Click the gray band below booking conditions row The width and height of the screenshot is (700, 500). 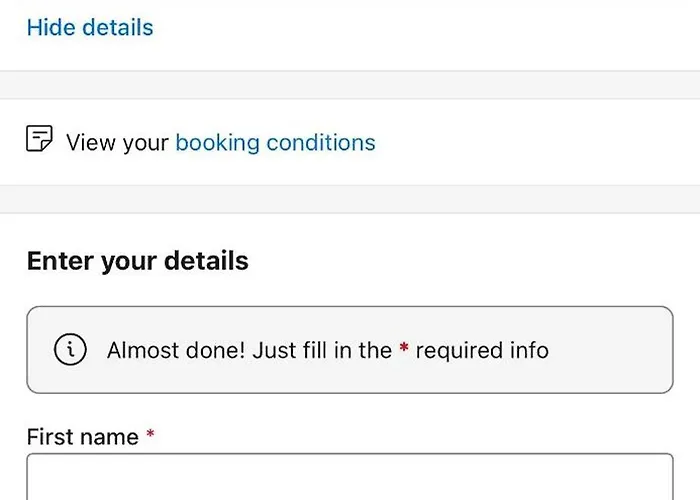click(350, 199)
